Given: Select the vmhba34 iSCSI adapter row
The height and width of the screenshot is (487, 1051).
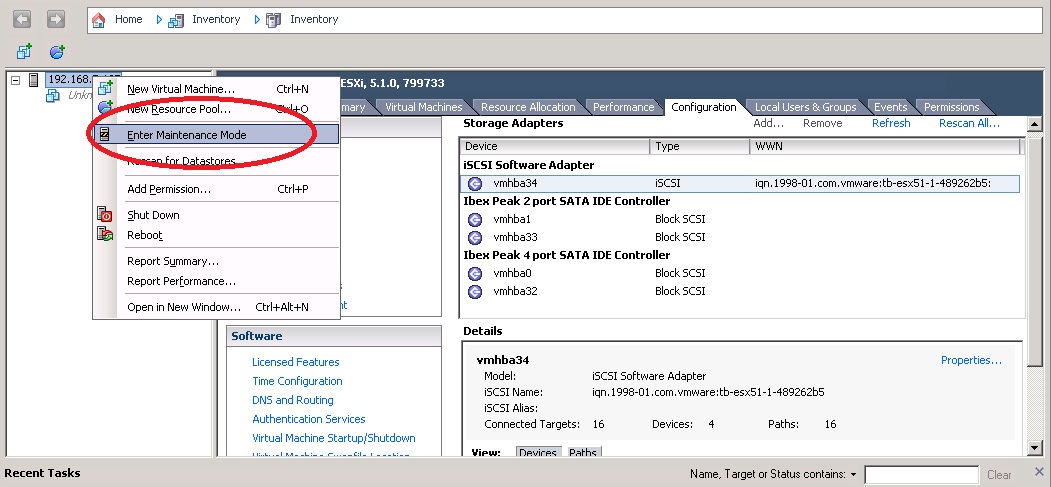Looking at the screenshot, I should [516, 183].
